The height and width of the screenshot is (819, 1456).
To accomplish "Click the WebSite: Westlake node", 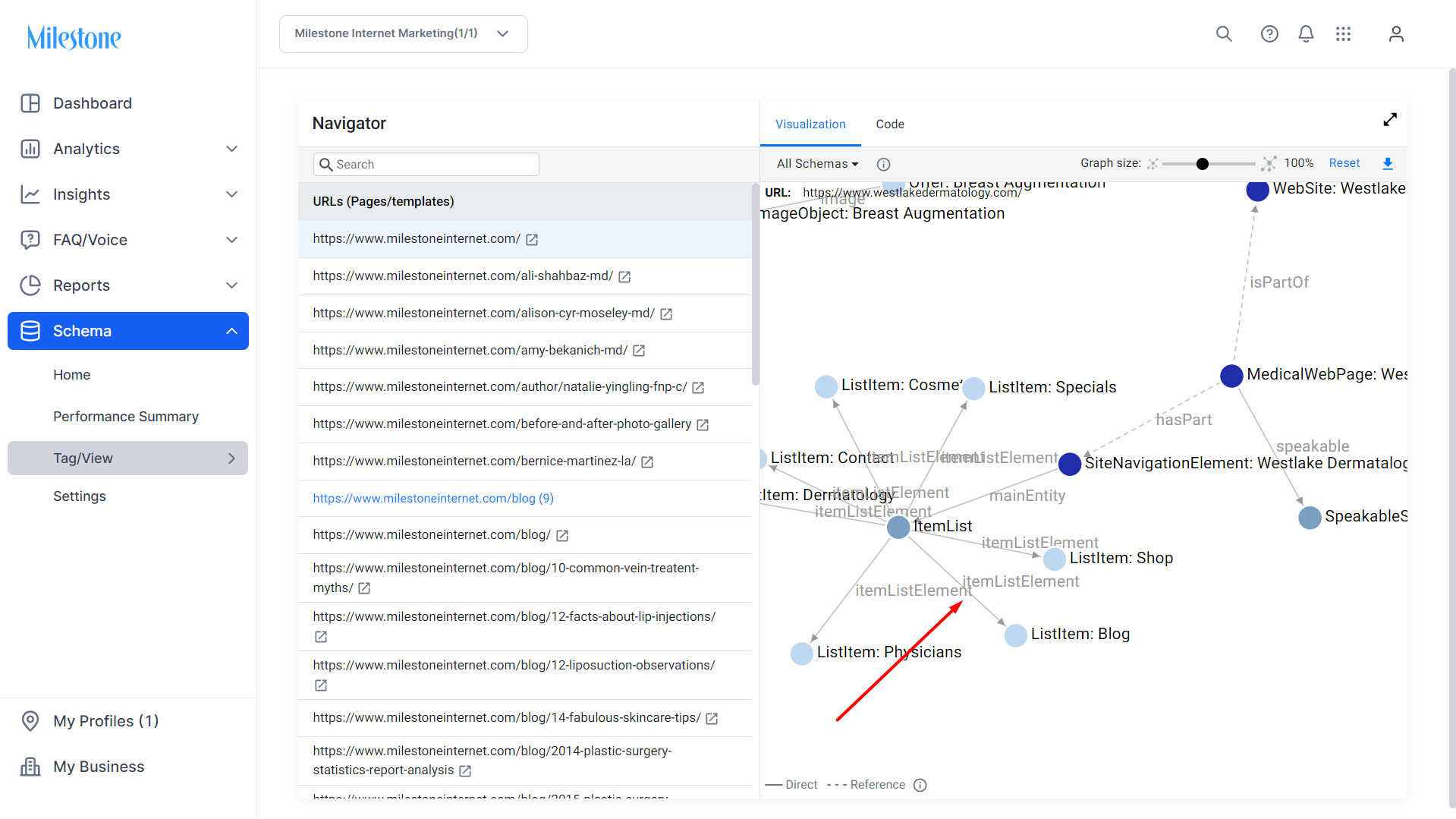I will point(1257,191).
